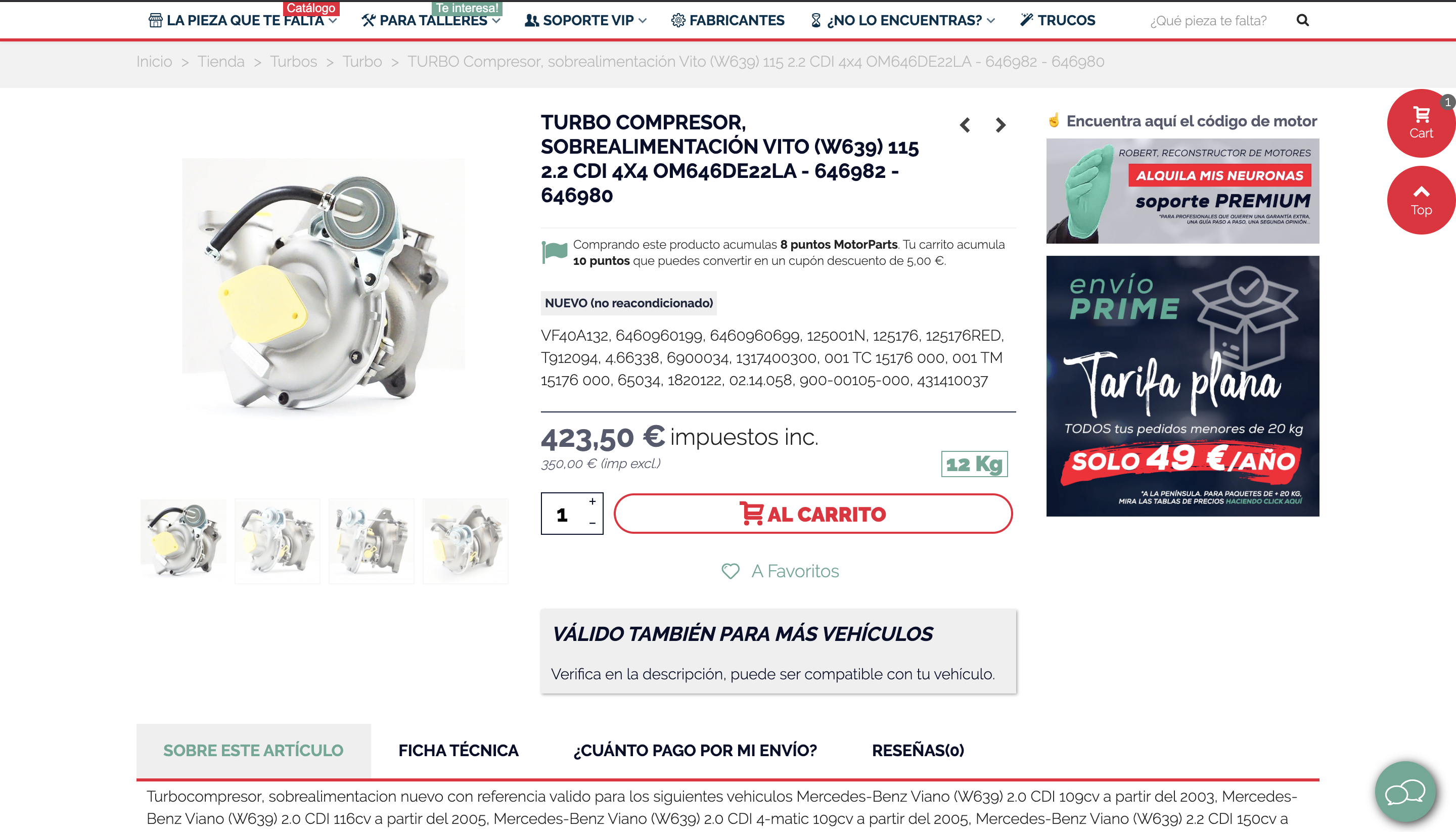The width and height of the screenshot is (1456, 832).
Task: Go to top with Top arrow button
Action: pyautogui.click(x=1421, y=200)
